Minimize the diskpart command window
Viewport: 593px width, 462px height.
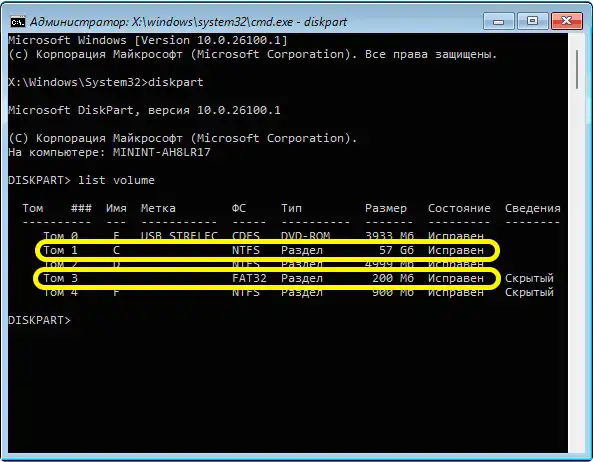point(498,21)
